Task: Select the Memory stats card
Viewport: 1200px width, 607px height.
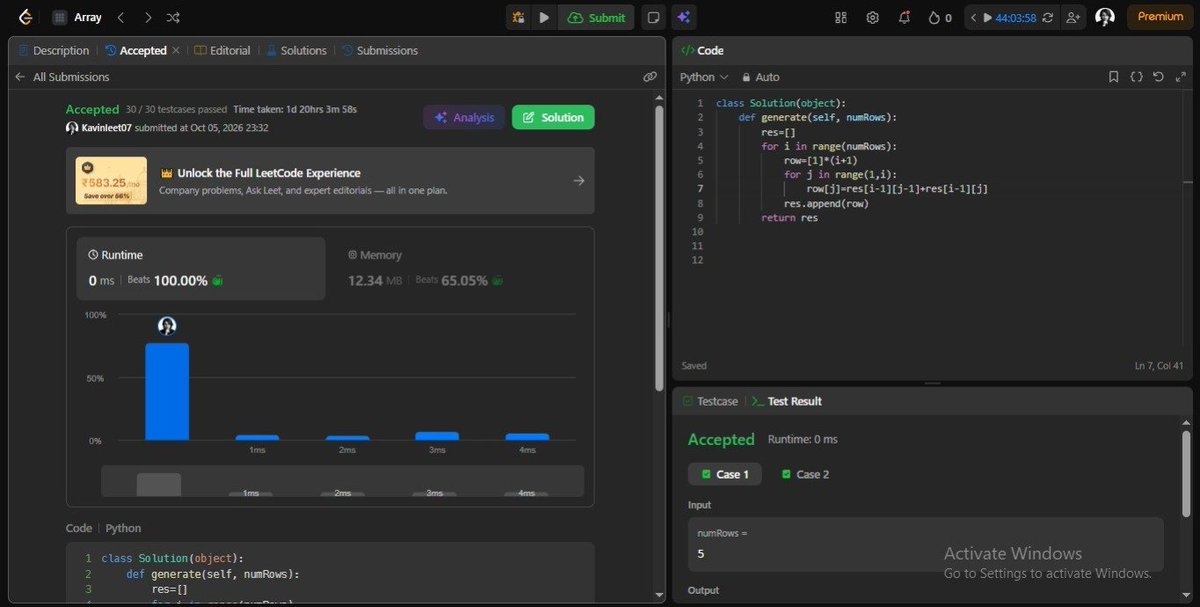Action: (460, 268)
